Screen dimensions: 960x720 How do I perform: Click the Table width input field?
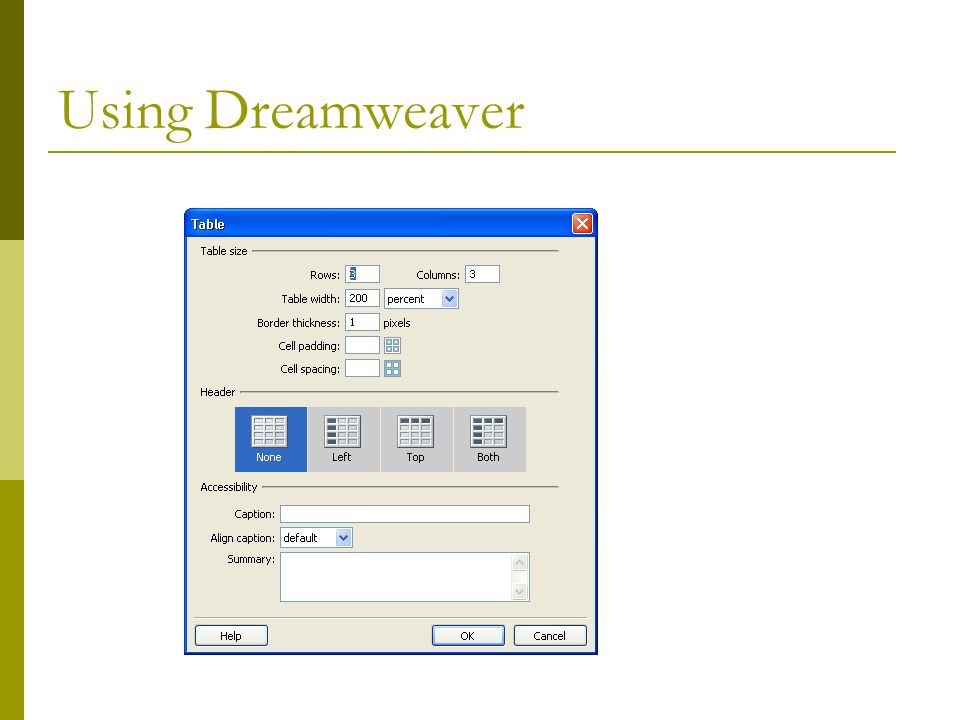(362, 298)
